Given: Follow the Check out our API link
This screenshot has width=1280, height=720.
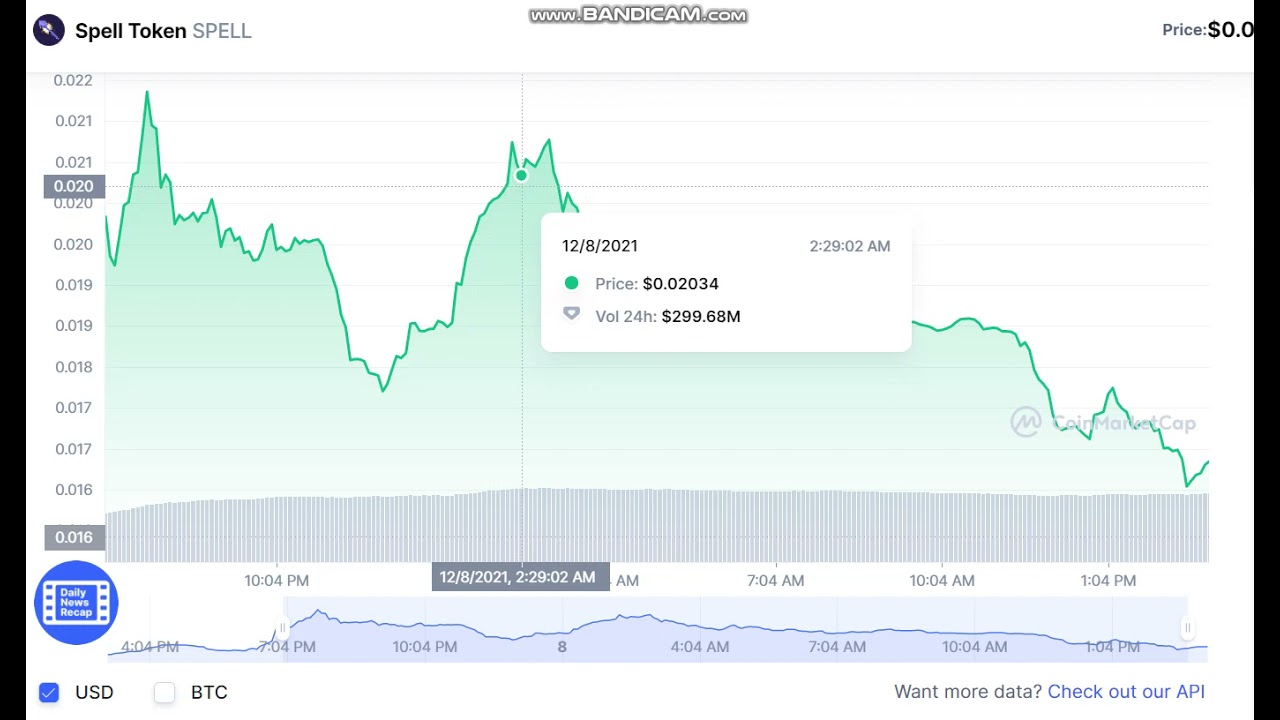Looking at the screenshot, I should 1126,692.
